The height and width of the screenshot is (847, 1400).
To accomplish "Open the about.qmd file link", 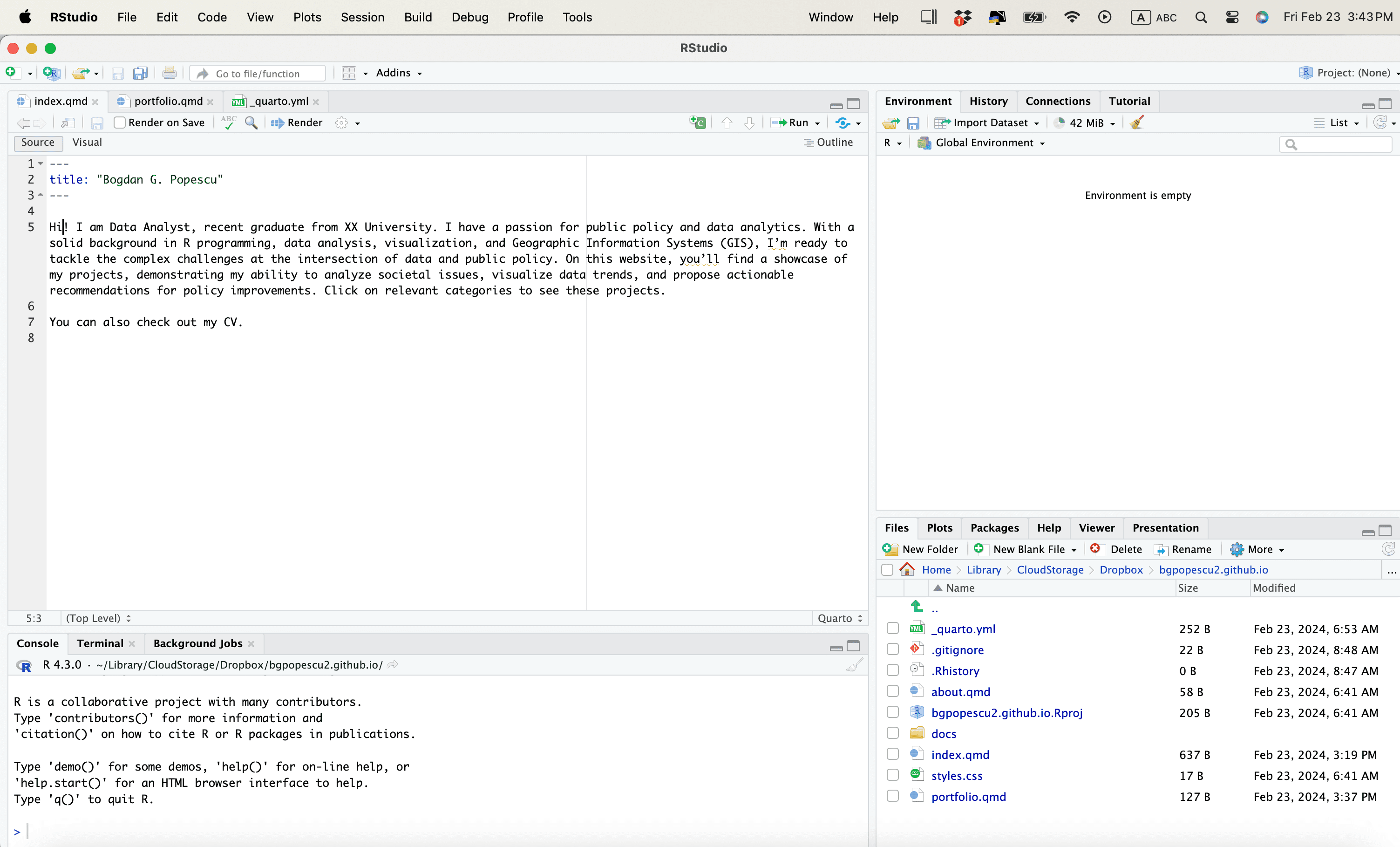I will tap(960, 692).
